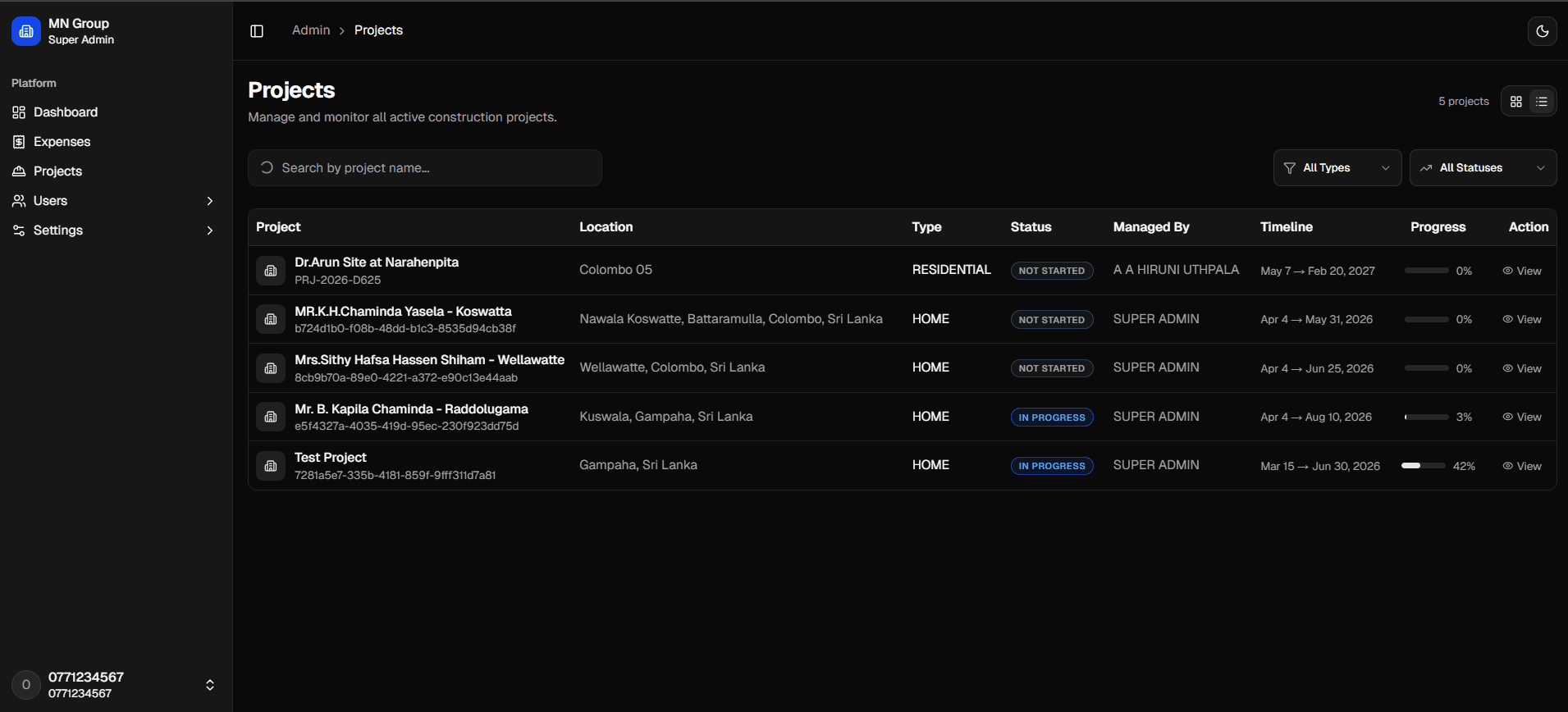The height and width of the screenshot is (712, 1568).
Task: Click the Timeline column header
Action: click(x=1287, y=227)
